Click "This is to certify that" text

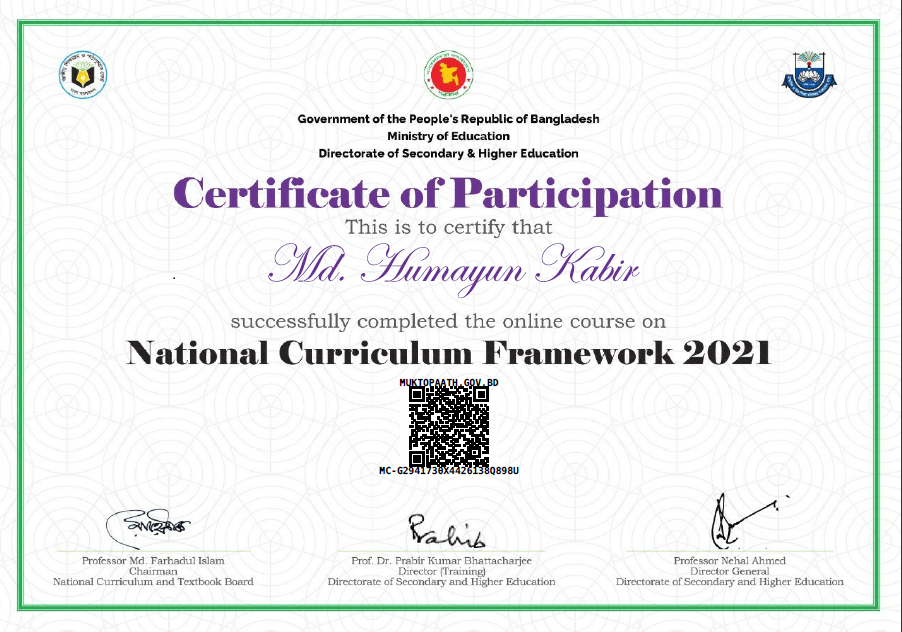point(448,227)
